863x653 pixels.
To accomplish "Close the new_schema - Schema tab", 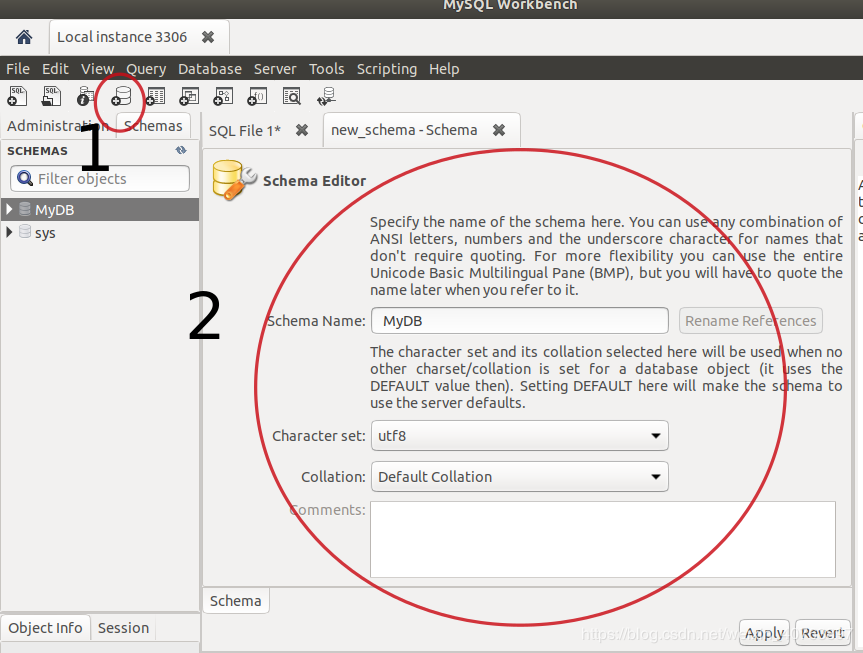I will pyautogui.click(x=499, y=130).
